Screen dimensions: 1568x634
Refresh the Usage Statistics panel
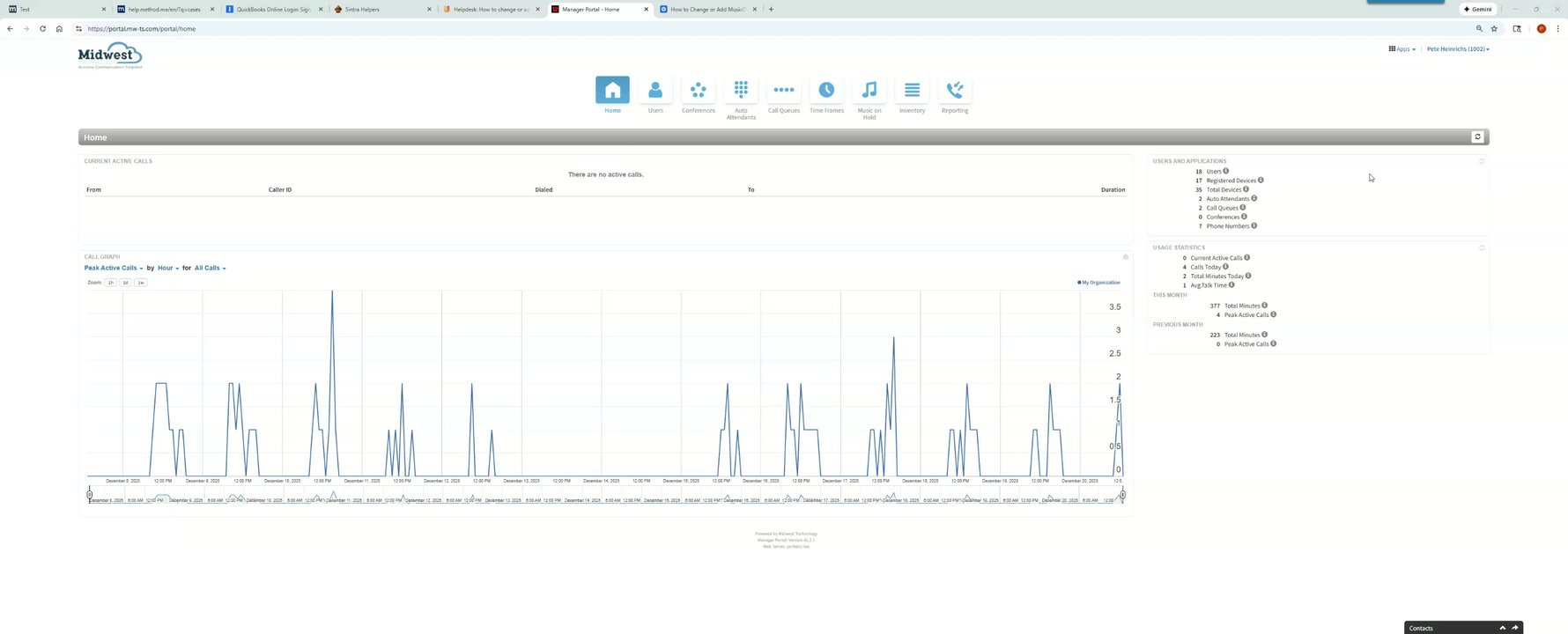(1482, 247)
